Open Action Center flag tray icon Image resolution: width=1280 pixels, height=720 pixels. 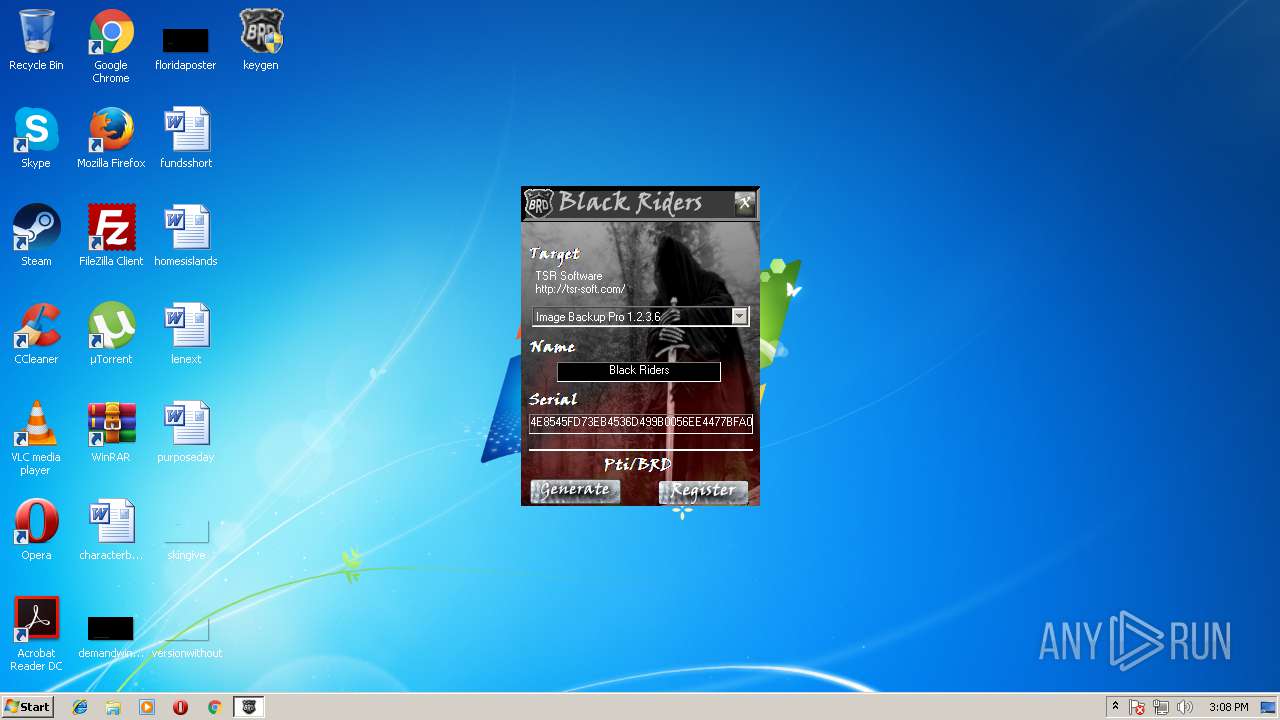[x=1137, y=707]
